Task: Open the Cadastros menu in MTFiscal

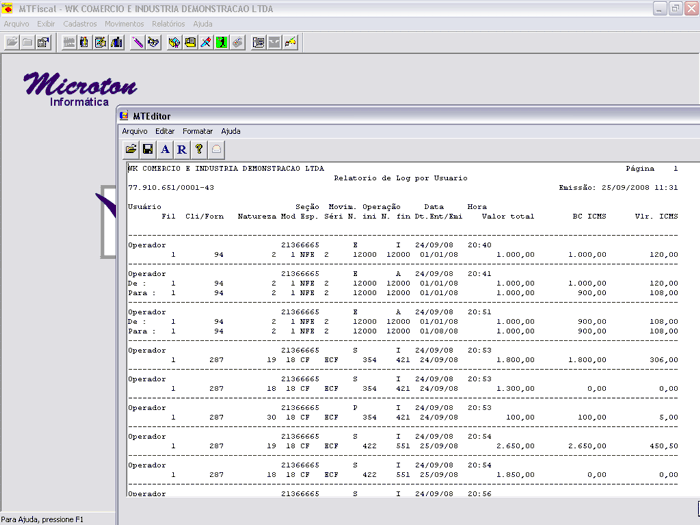Action: click(80, 23)
